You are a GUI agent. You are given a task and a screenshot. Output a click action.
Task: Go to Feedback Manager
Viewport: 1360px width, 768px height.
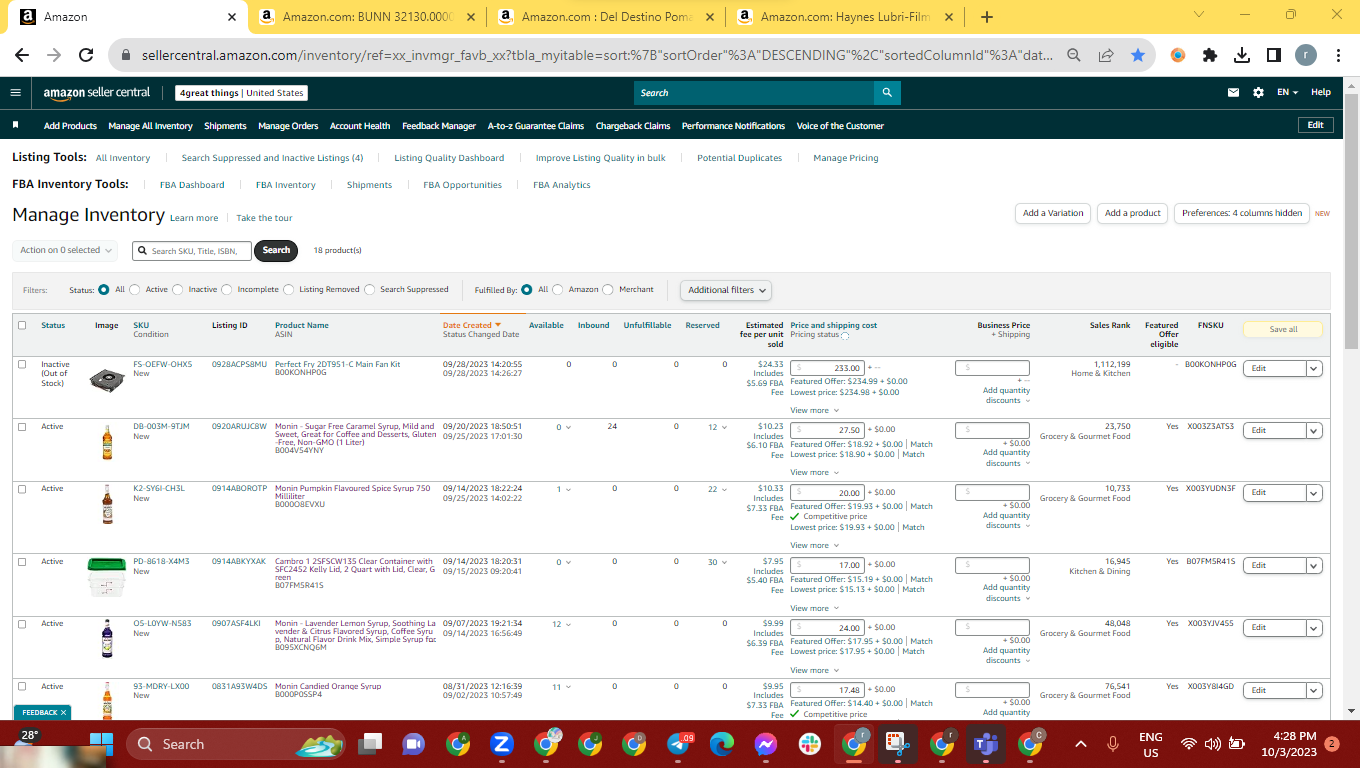pyautogui.click(x=439, y=126)
